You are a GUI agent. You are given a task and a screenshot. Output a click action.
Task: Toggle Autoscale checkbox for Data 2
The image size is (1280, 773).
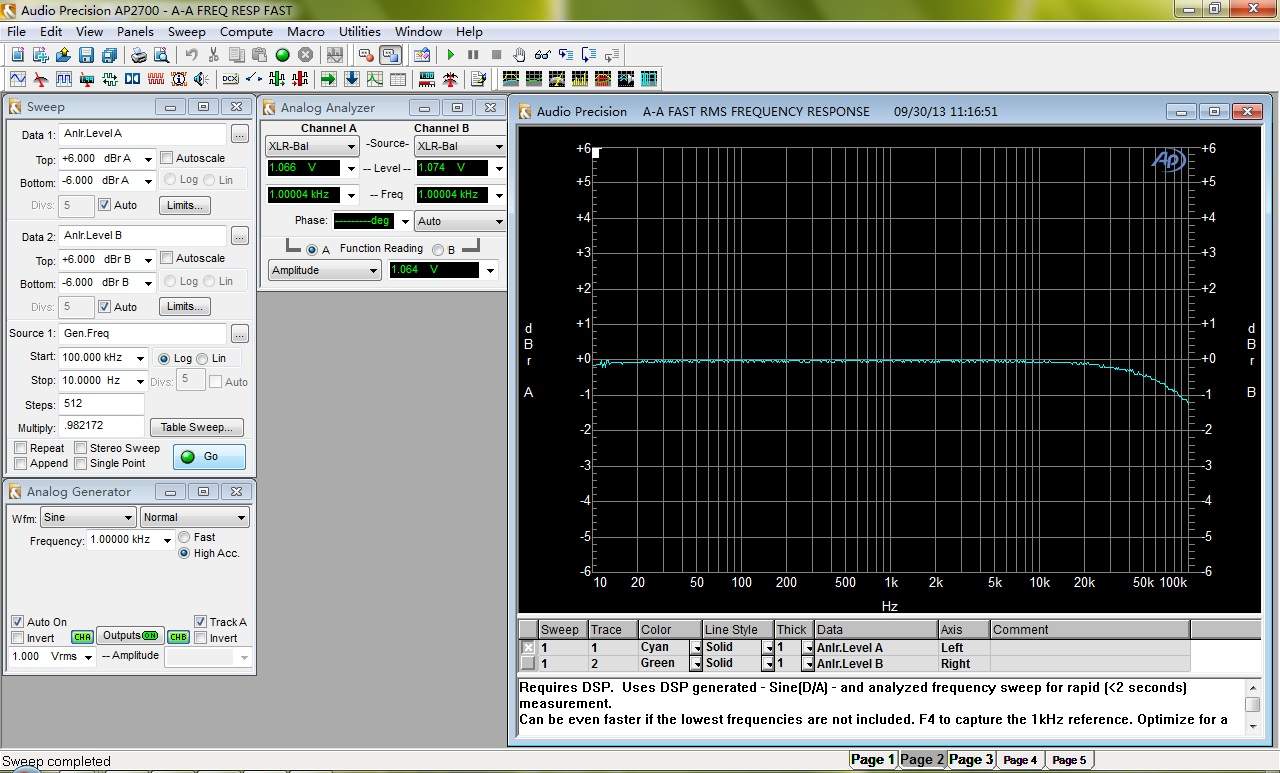click(167, 258)
